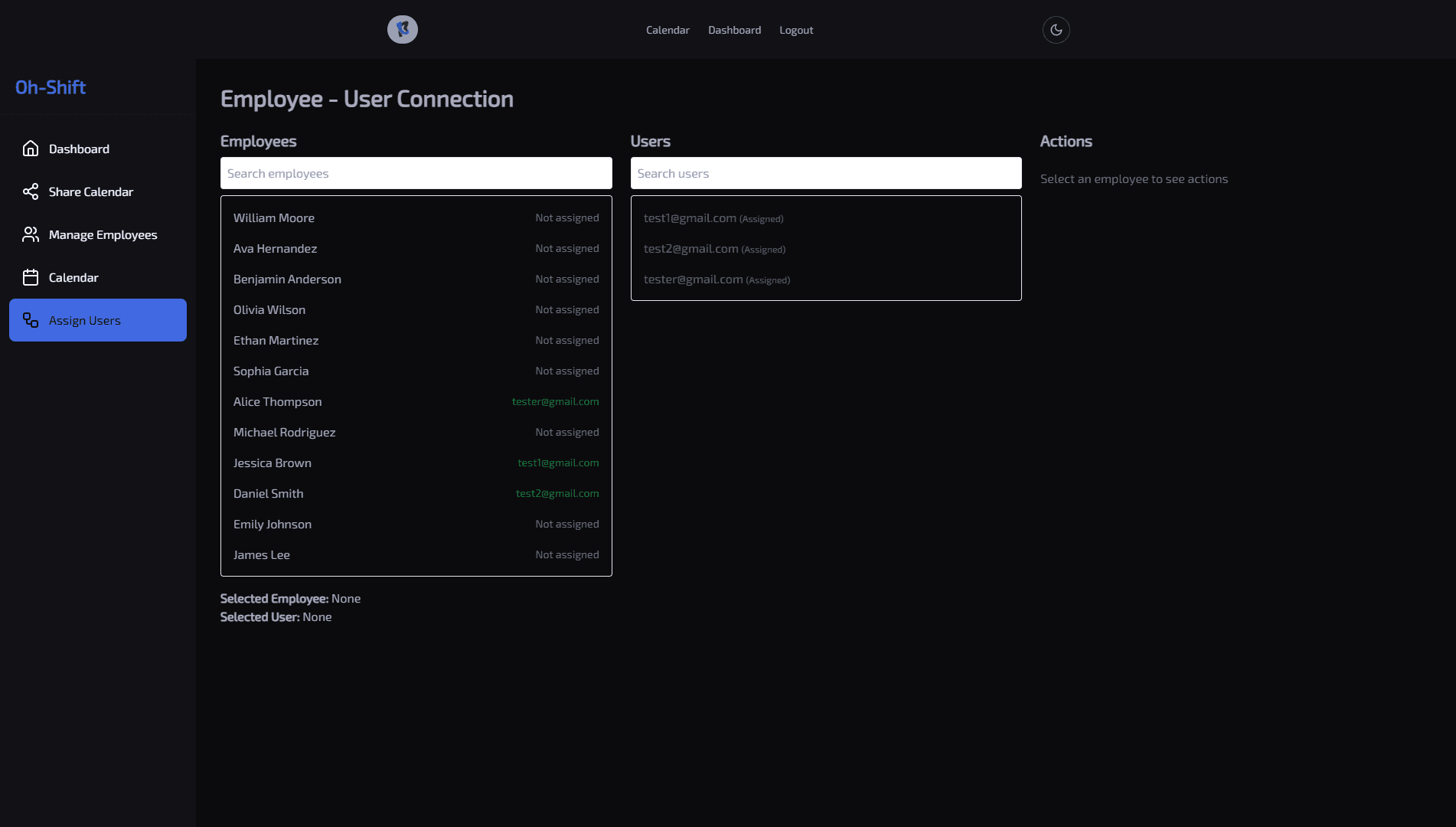
Task: Select the Dashboard home icon in sidebar
Action: click(x=31, y=149)
